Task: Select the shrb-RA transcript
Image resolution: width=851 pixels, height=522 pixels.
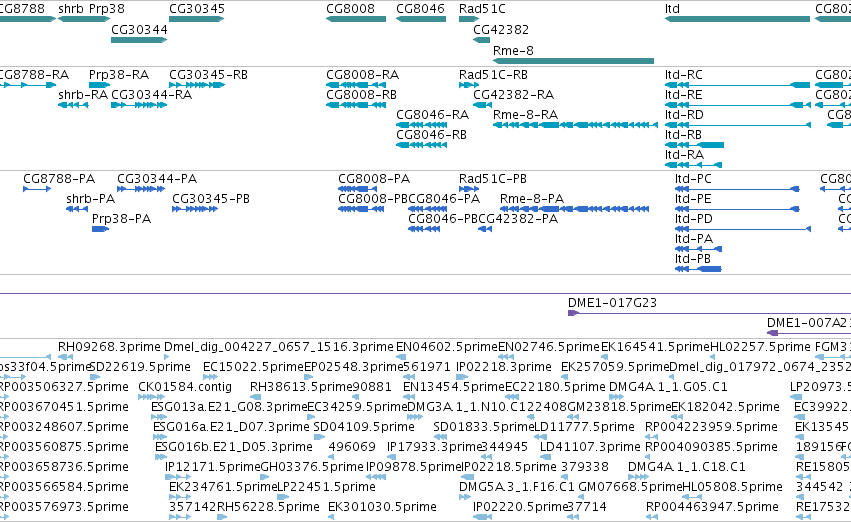Action: point(73,105)
